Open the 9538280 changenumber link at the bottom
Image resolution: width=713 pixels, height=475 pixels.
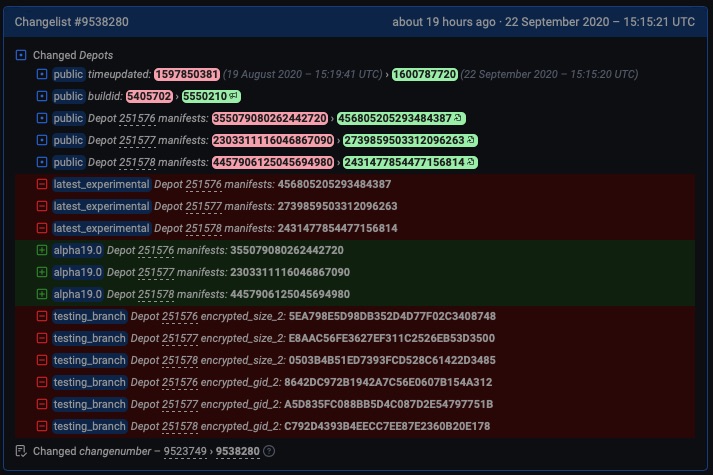point(238,451)
